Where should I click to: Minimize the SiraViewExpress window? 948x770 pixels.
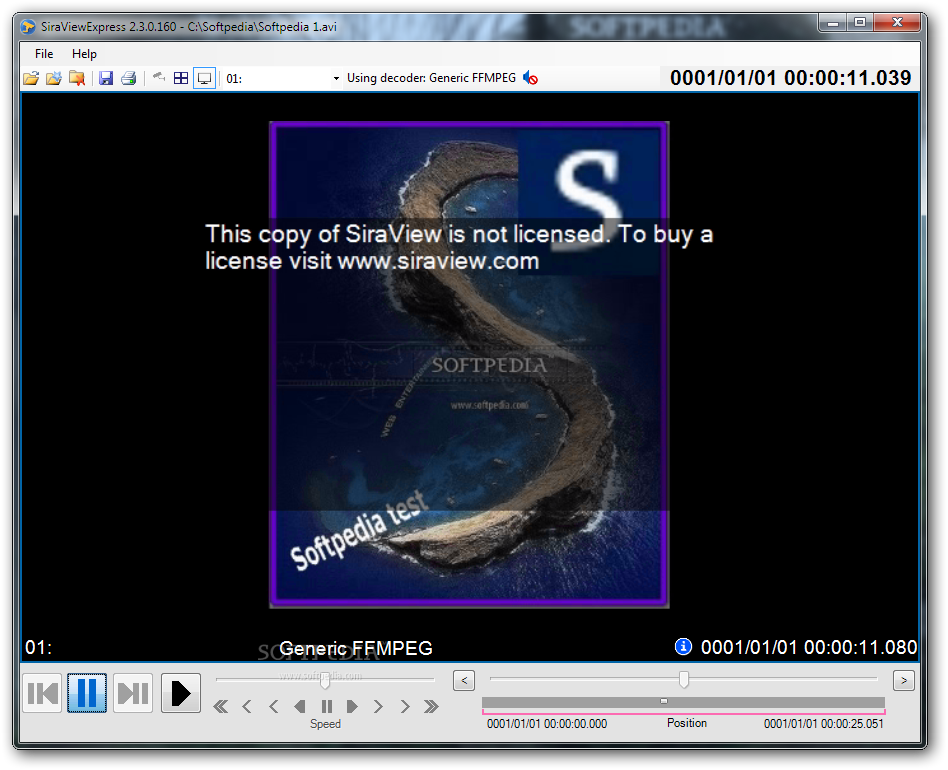[833, 22]
